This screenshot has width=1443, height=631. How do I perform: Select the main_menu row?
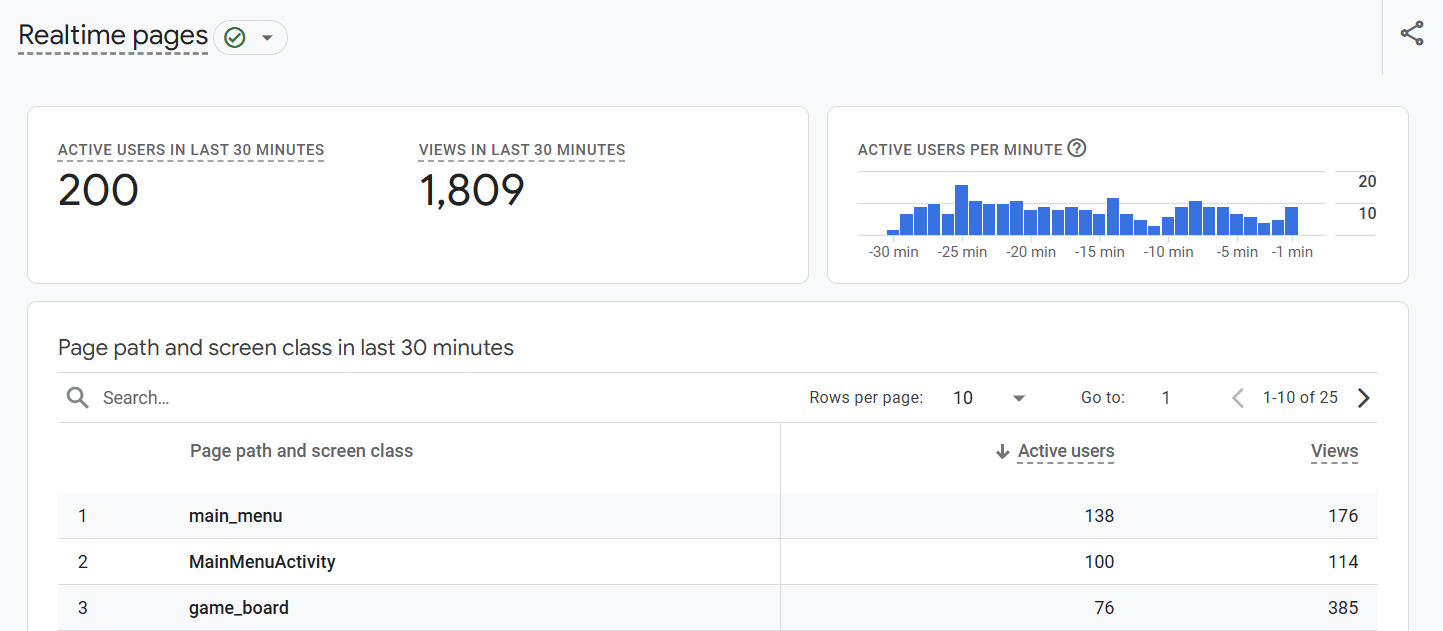click(718, 516)
